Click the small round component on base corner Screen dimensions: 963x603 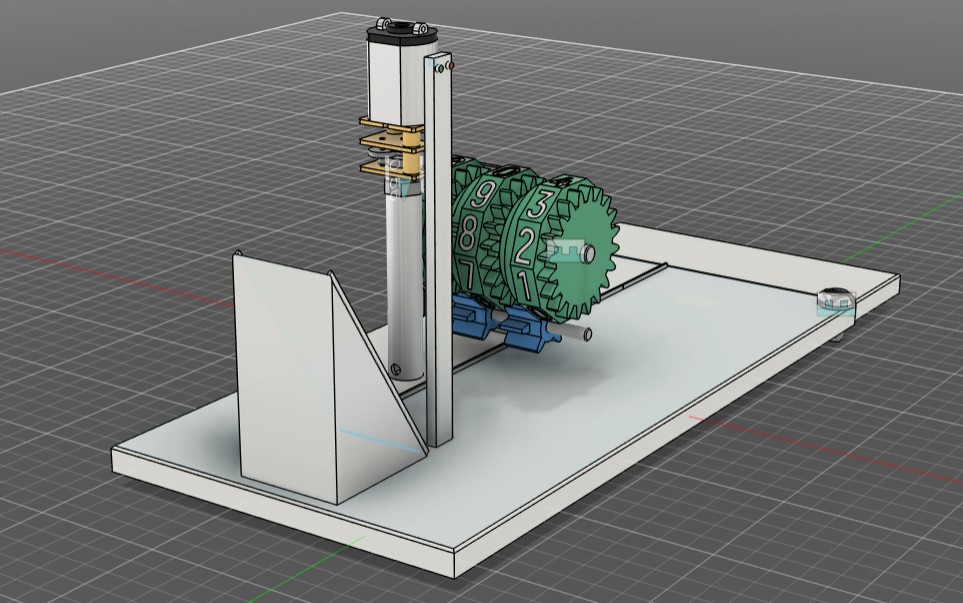(x=834, y=297)
